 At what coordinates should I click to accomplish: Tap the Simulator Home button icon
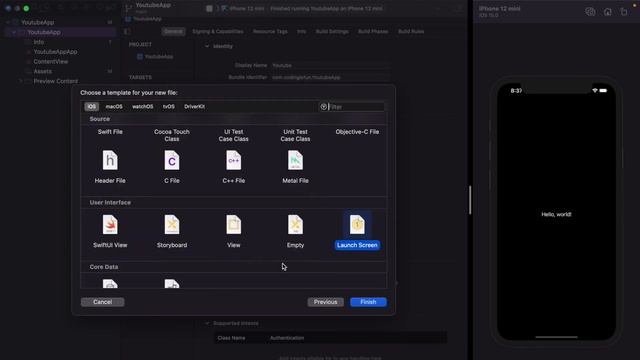(x=607, y=12)
